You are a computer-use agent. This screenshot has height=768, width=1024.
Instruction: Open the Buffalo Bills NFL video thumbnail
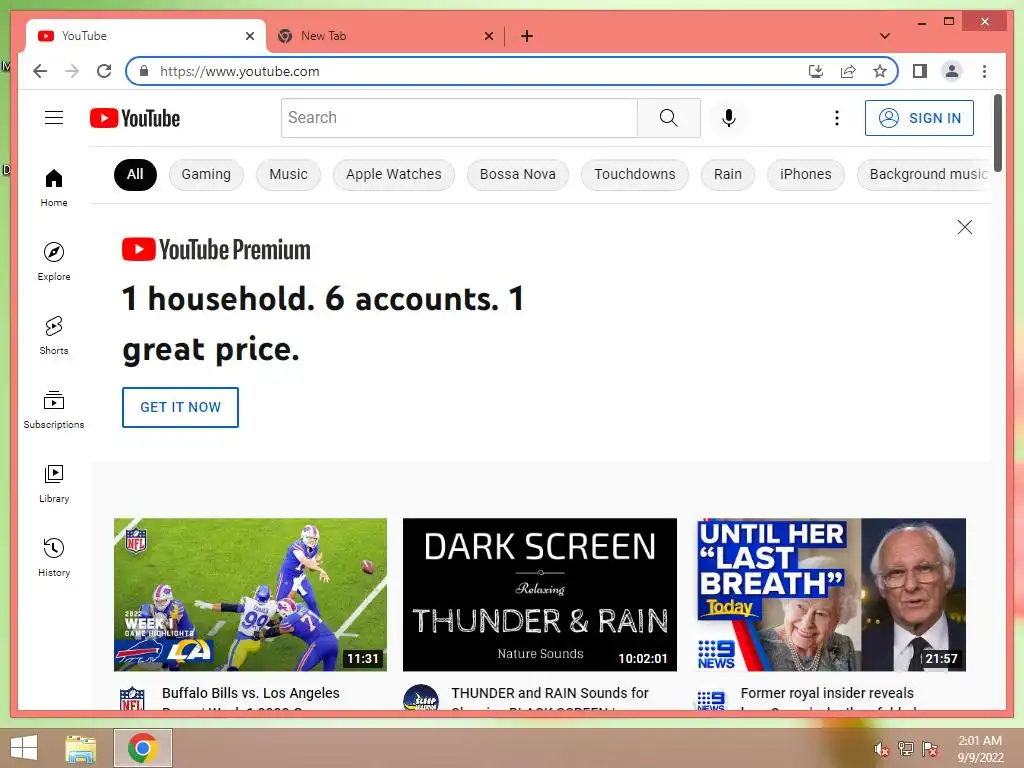pyautogui.click(x=250, y=594)
